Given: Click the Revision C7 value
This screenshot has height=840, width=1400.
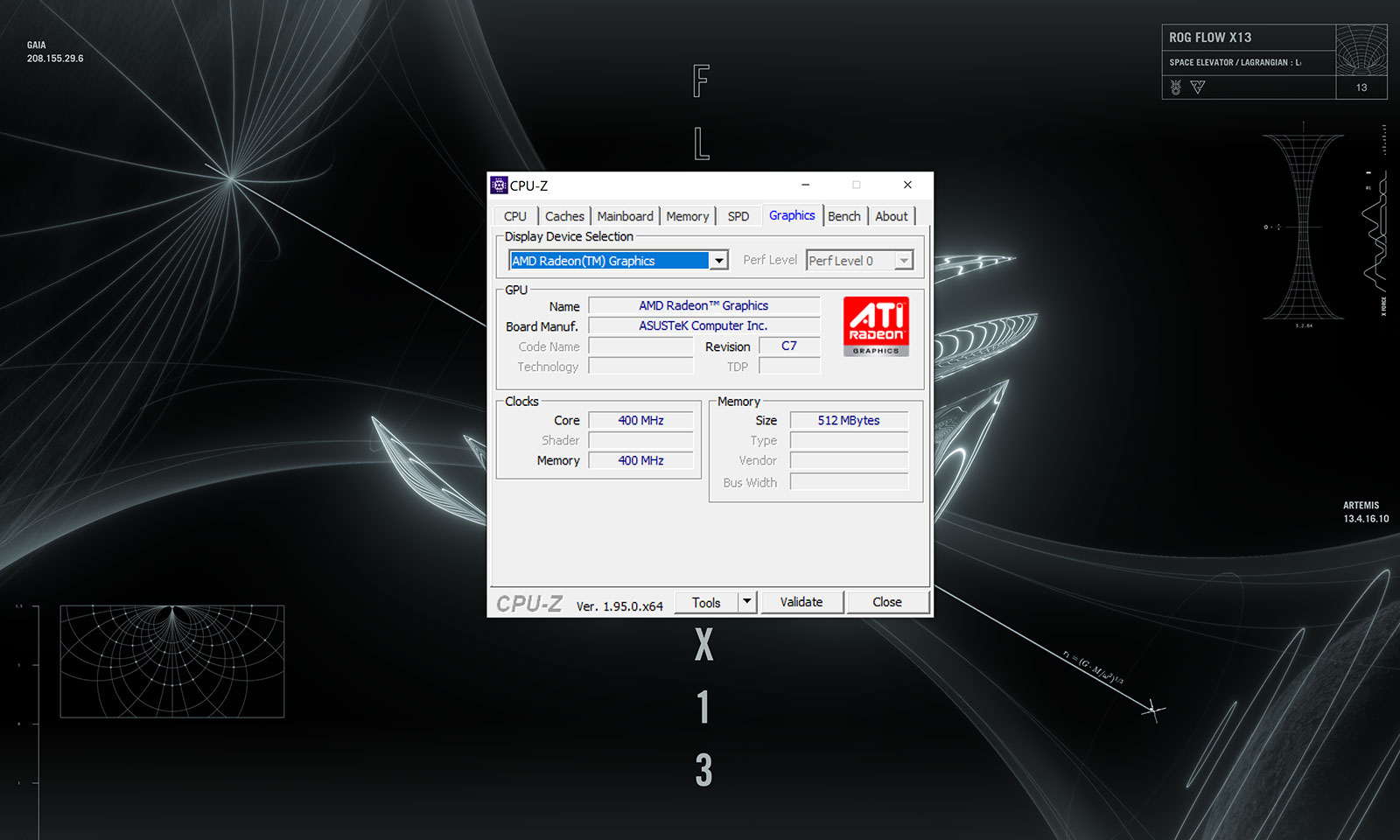Looking at the screenshot, I should click(789, 346).
